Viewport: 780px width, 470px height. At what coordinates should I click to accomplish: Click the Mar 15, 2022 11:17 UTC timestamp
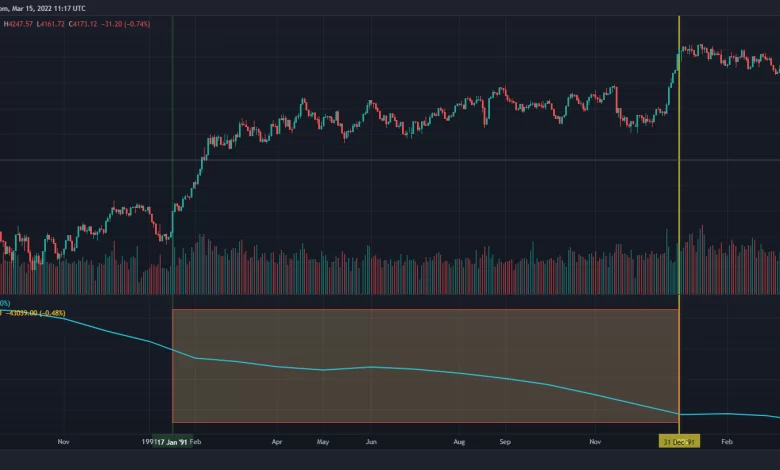tap(42, 9)
